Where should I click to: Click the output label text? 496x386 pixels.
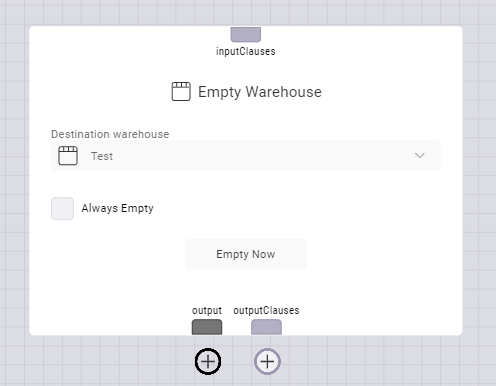(207, 310)
